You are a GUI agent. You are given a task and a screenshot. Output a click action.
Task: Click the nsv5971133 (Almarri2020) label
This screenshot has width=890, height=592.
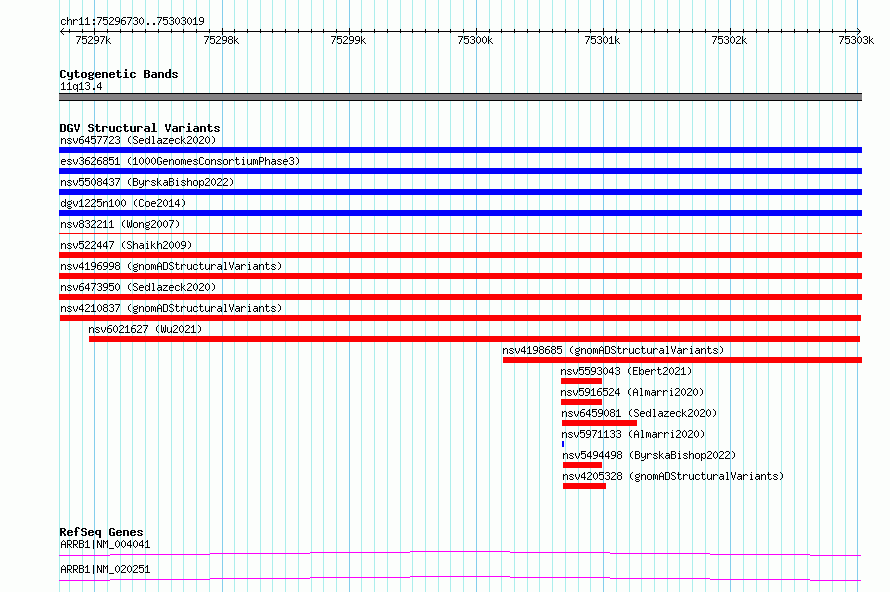tap(633, 434)
